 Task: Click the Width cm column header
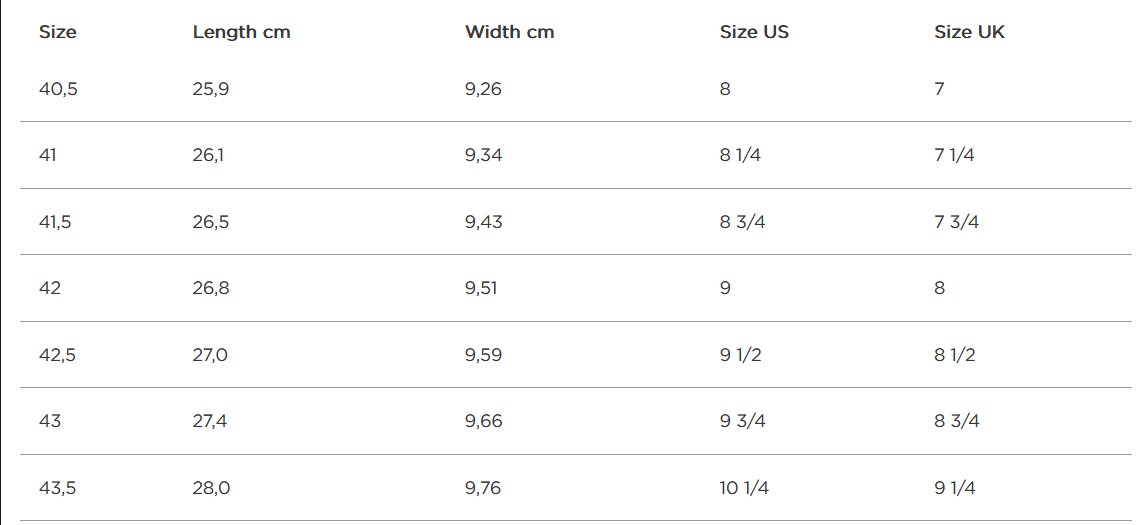click(509, 32)
